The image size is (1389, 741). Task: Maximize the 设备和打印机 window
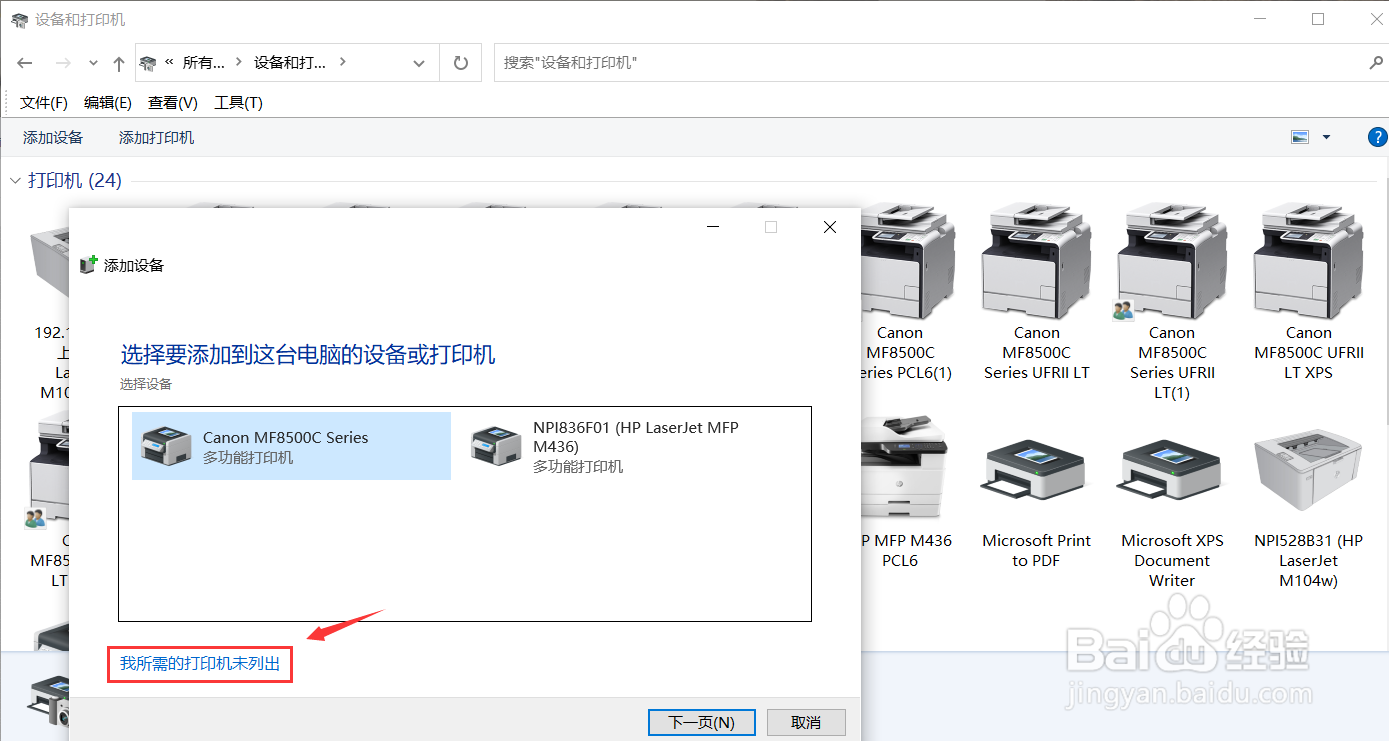(x=1318, y=19)
